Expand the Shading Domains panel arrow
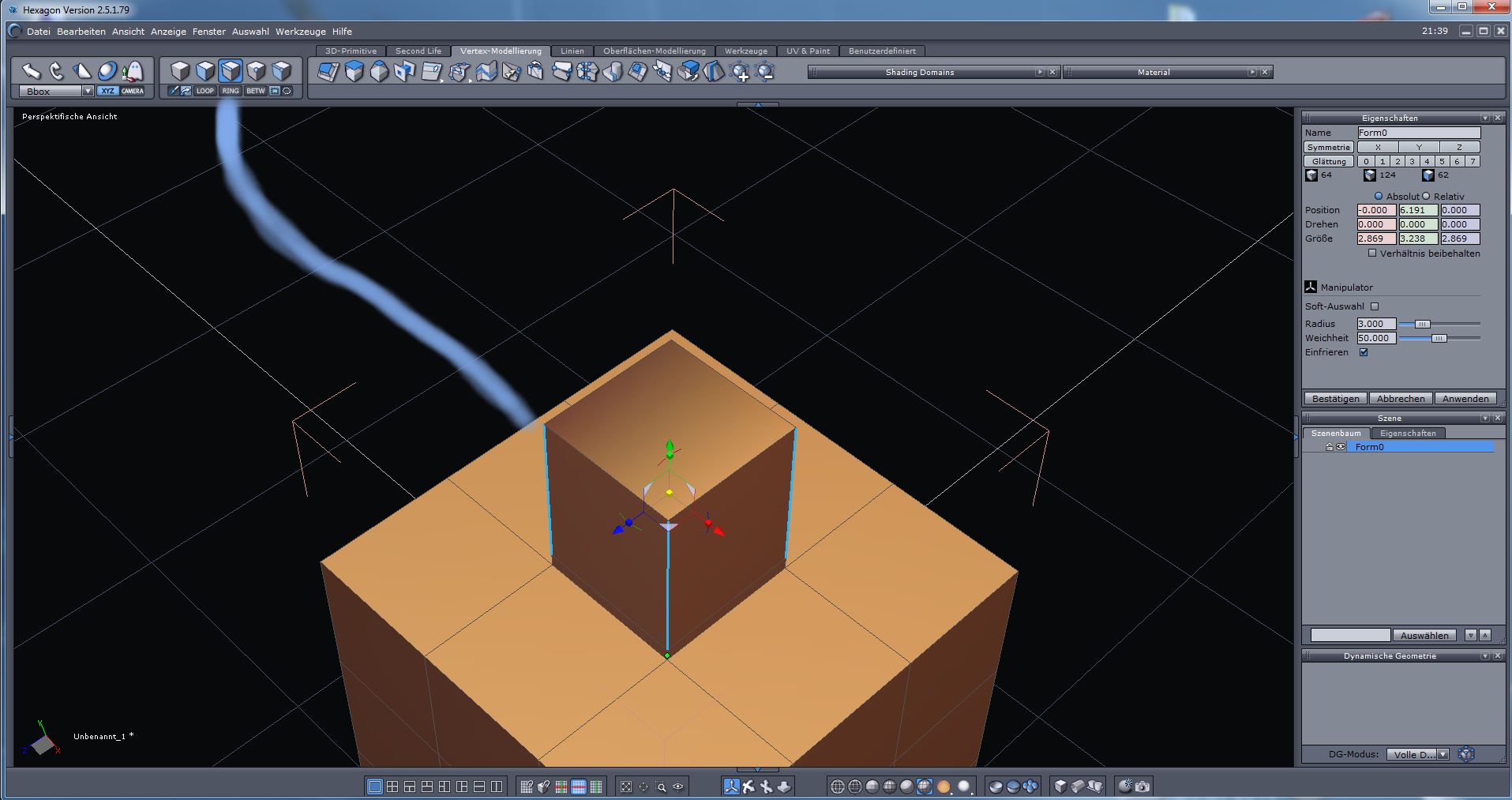The image size is (1512, 800). 1040,73
